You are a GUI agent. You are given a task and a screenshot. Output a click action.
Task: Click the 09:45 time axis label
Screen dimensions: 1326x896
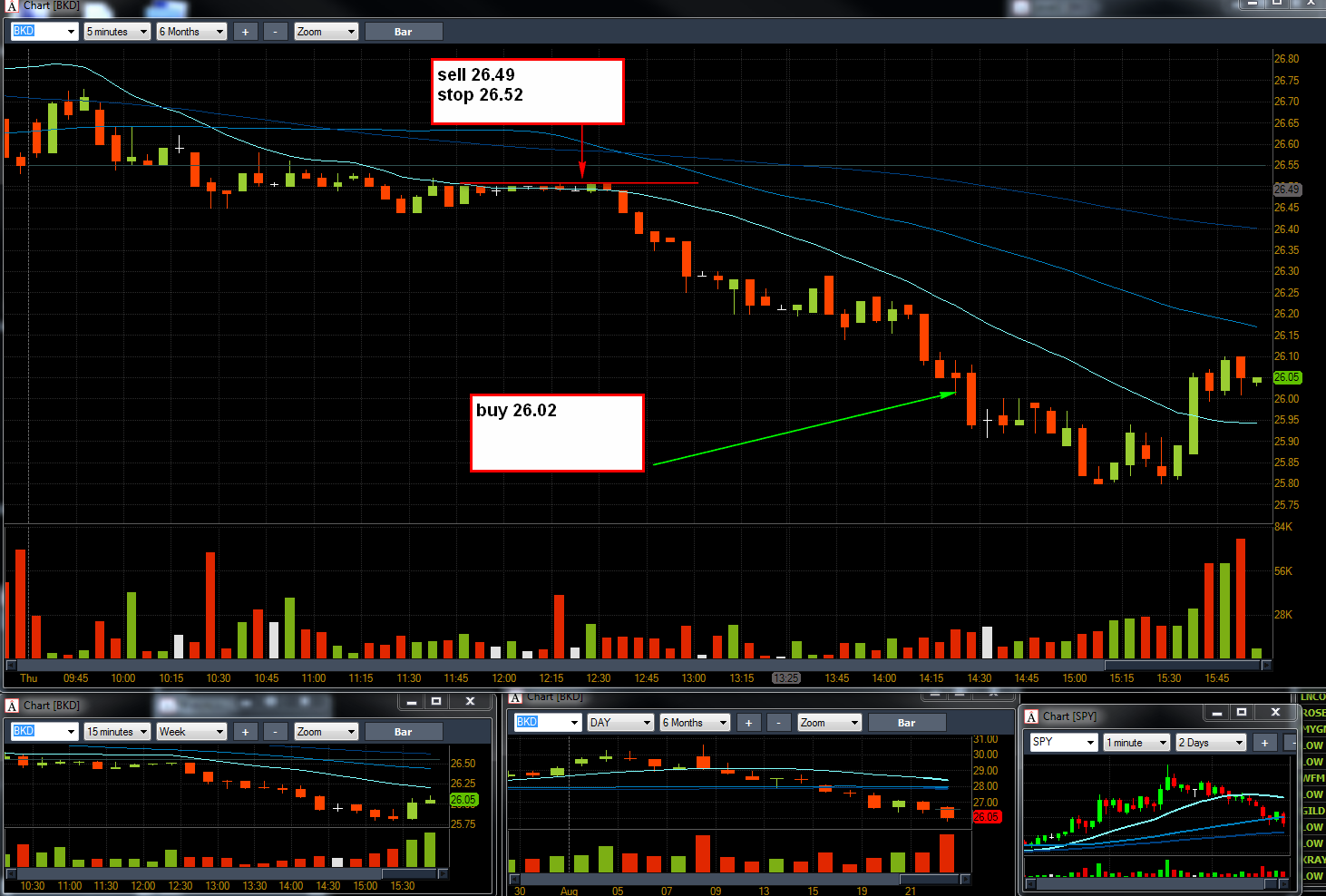[x=76, y=678]
